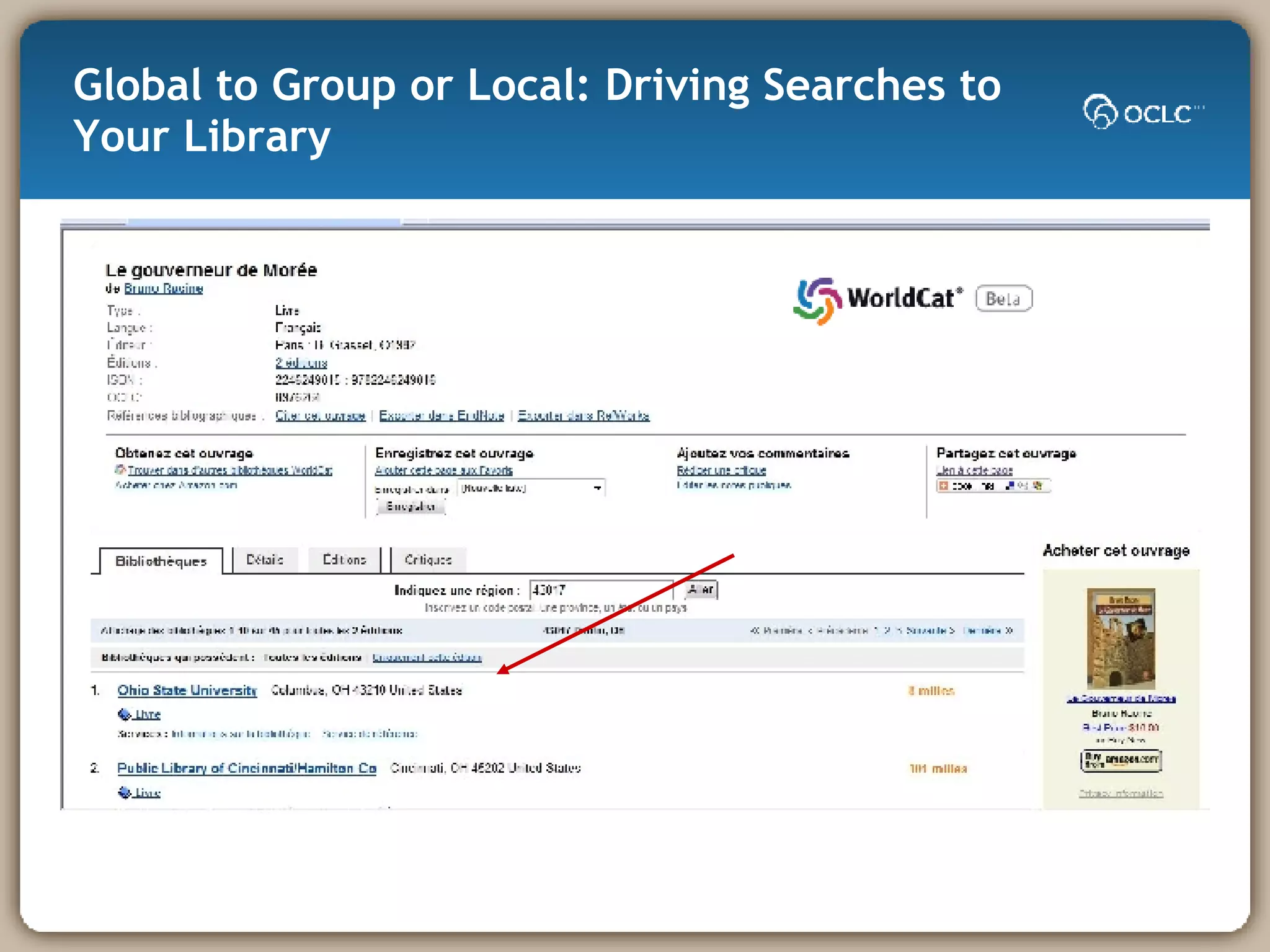Click the book cover thumbnail
The image size is (1270, 952).
[x=1121, y=638]
